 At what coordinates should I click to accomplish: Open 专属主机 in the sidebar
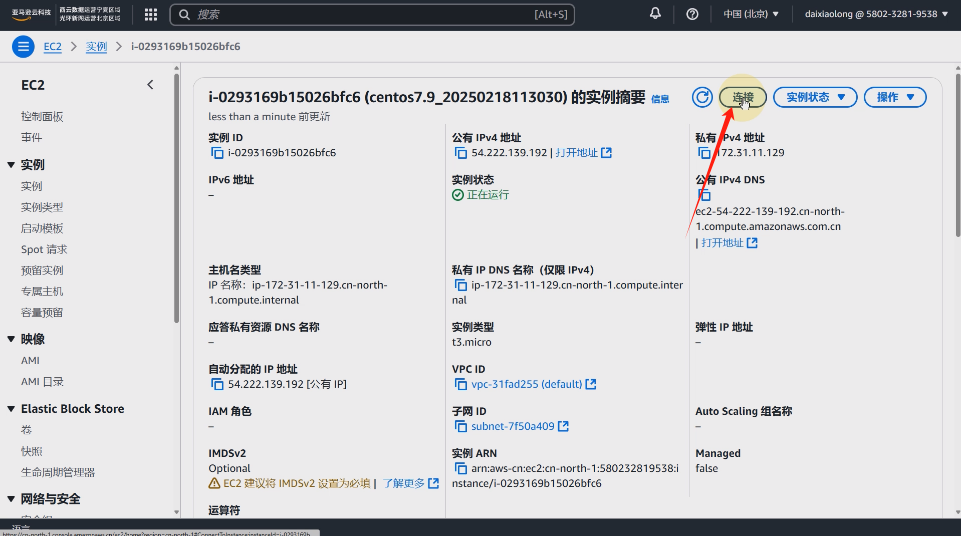point(42,291)
